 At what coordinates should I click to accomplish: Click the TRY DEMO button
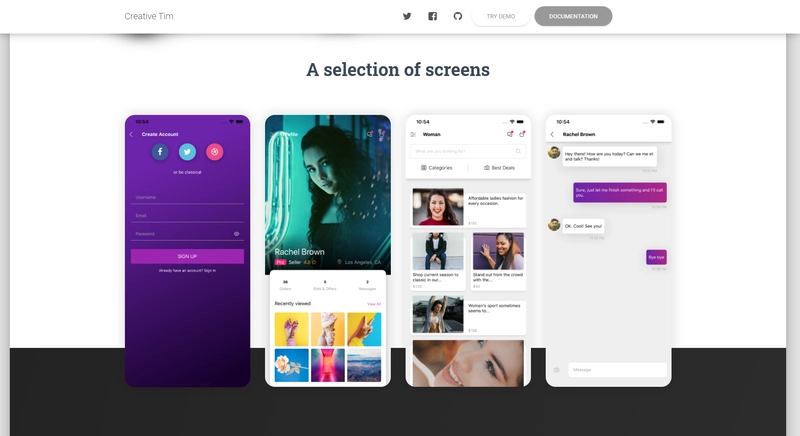tap(501, 16)
